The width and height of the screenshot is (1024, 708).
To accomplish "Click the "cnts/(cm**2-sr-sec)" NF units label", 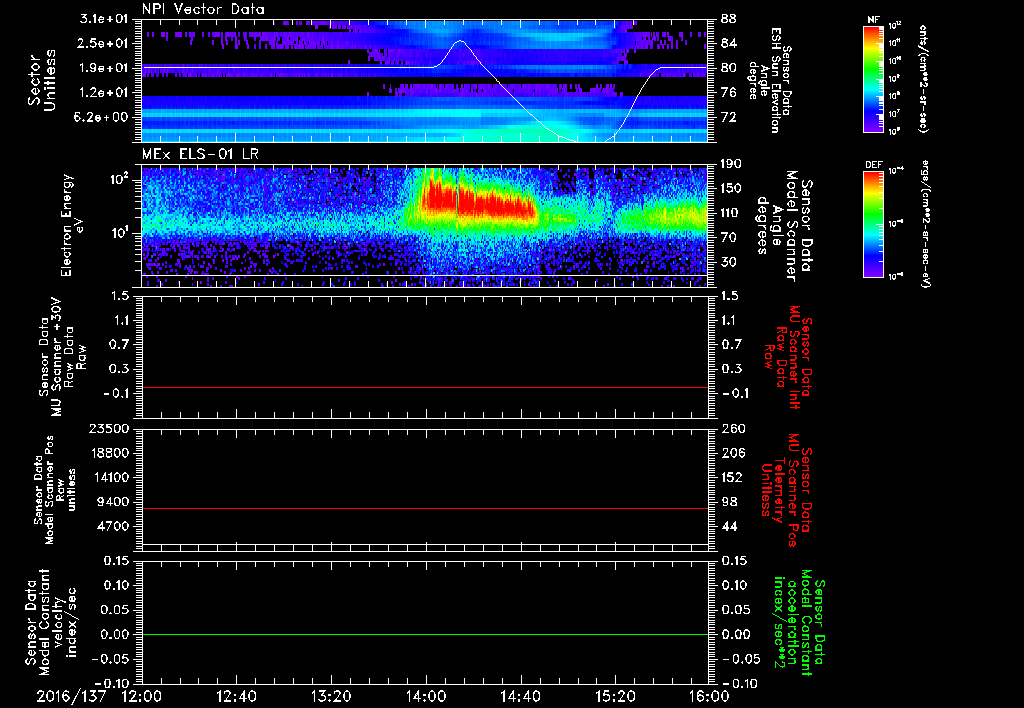I will [923, 78].
